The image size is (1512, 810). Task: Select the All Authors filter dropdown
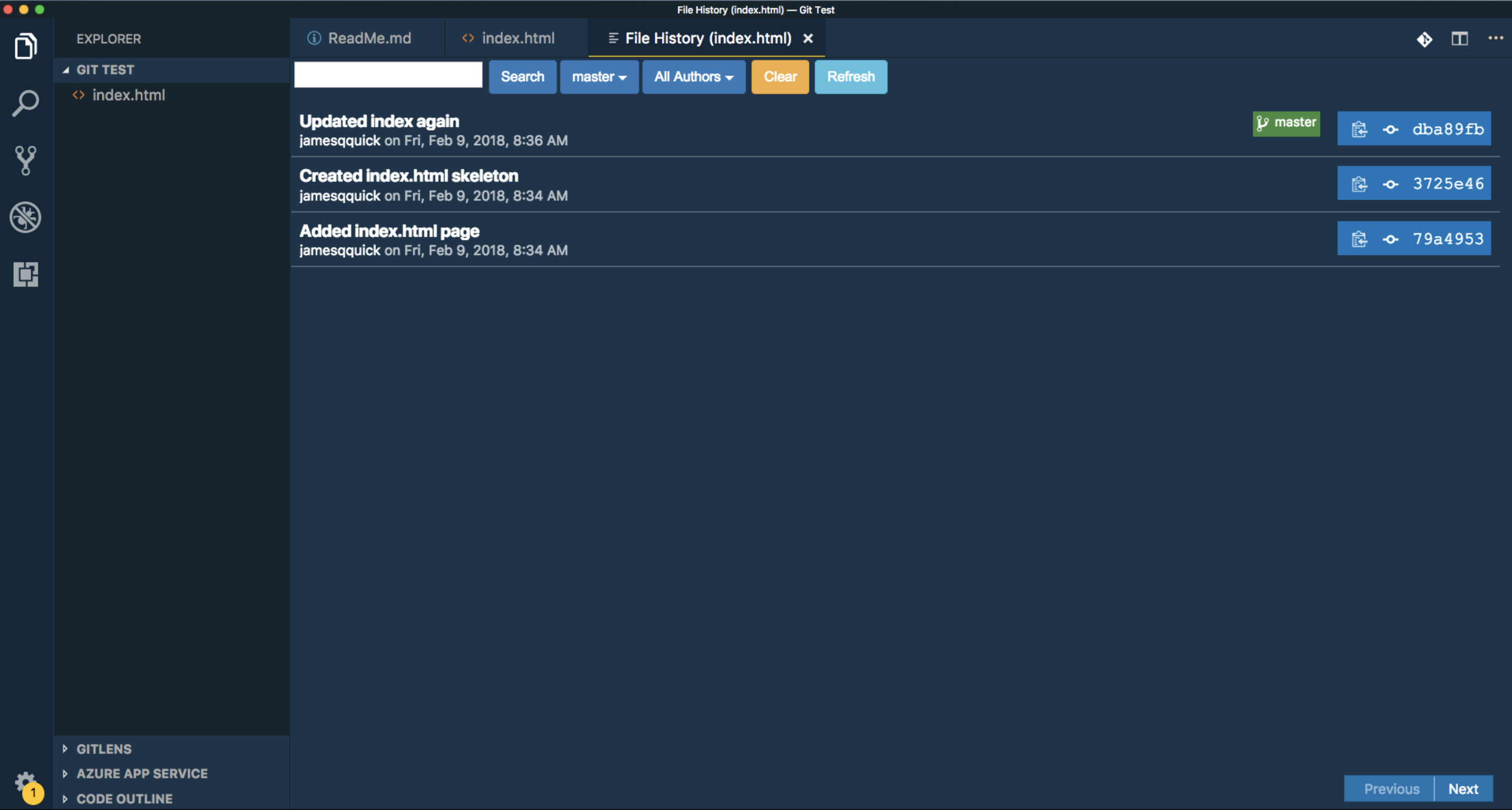[x=694, y=77]
